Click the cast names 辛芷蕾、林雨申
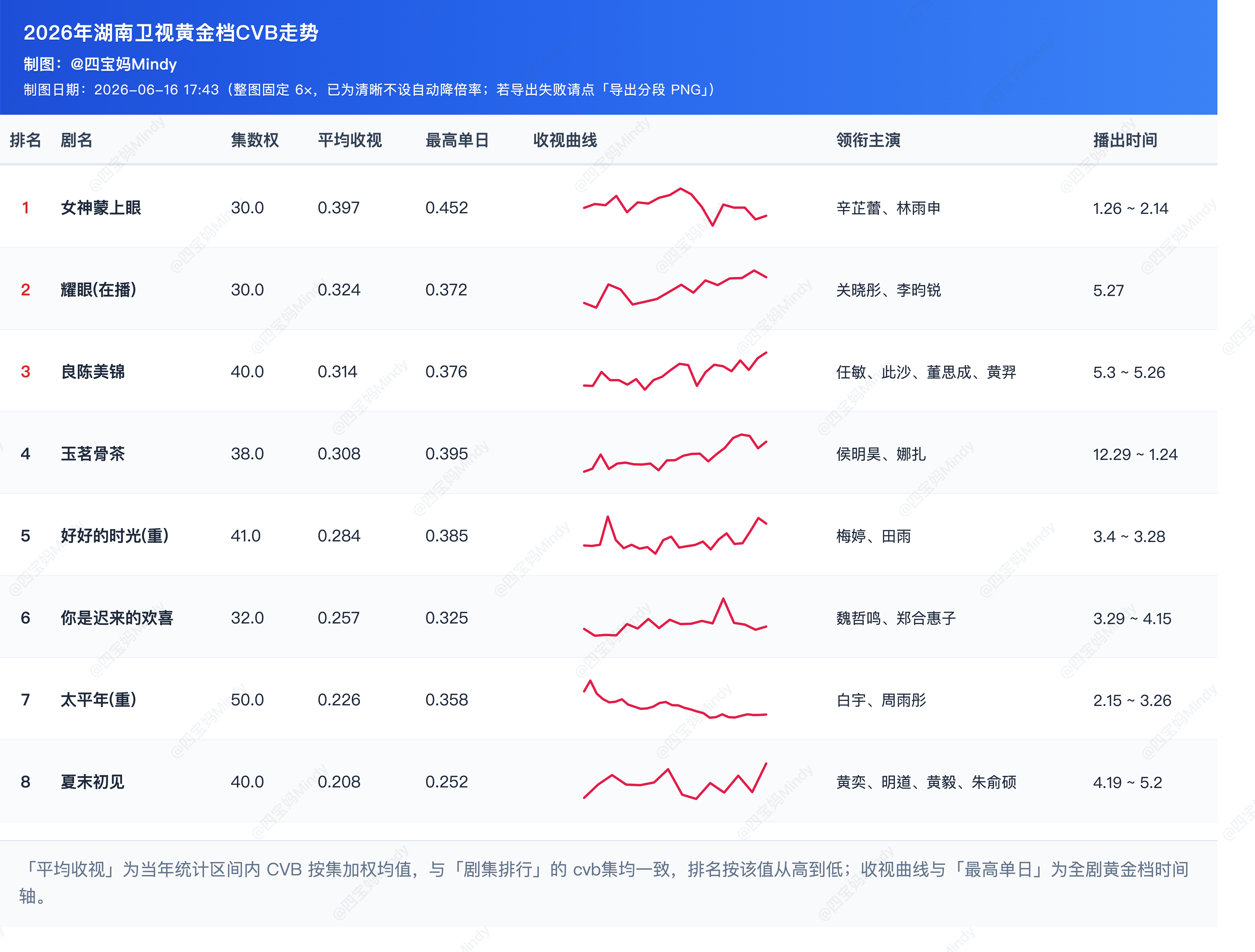Viewport: 1255px width, 952px height. click(889, 208)
